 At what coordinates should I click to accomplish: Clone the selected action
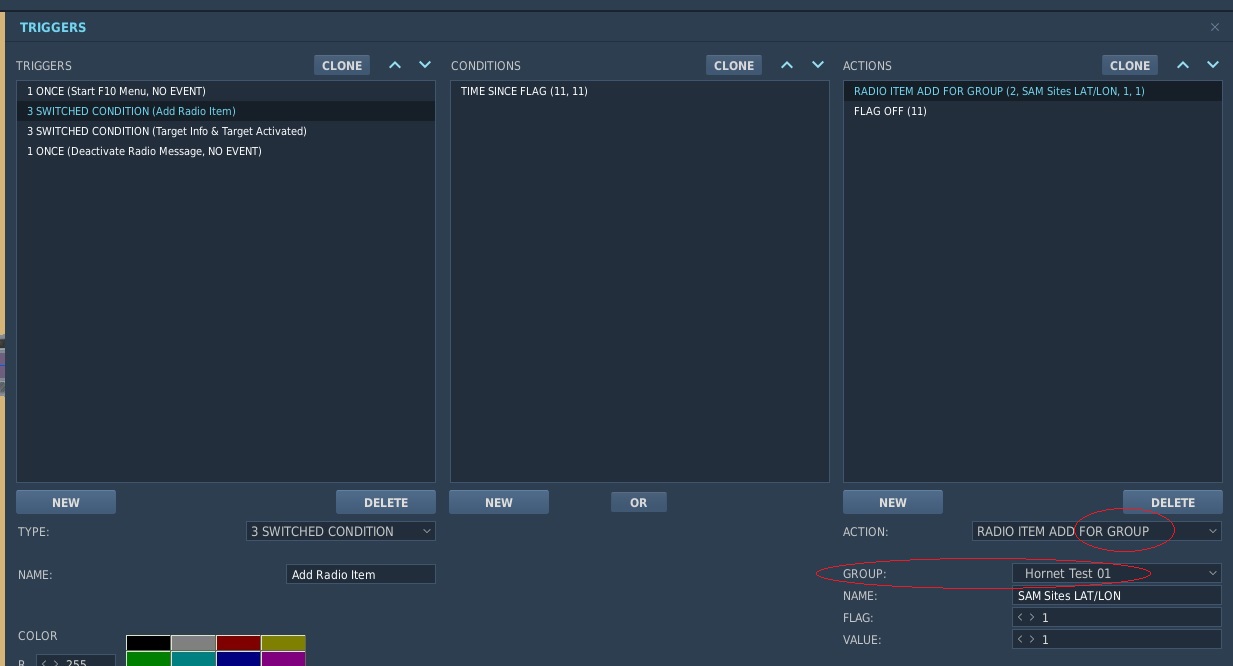1130,65
